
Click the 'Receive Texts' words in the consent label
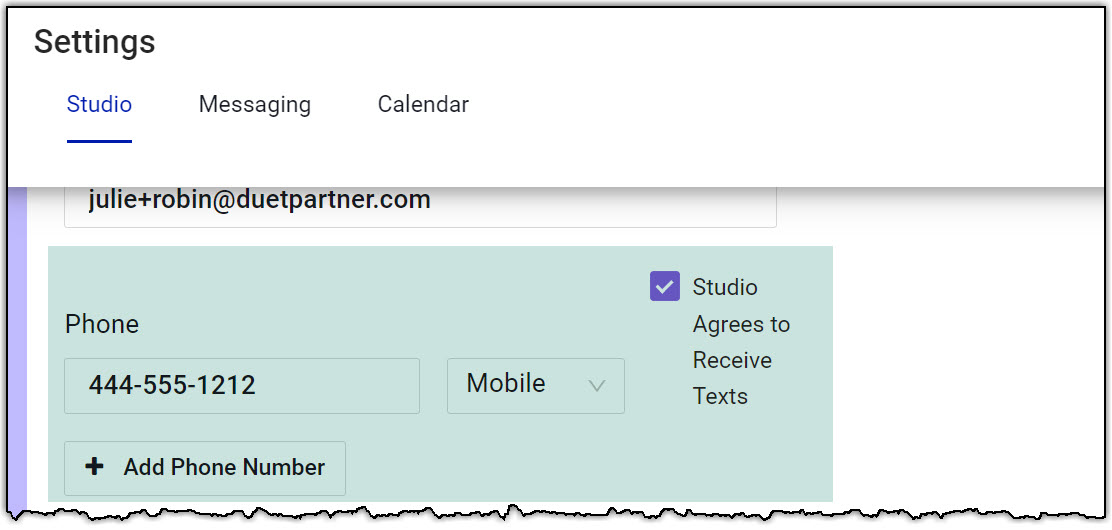pos(732,378)
